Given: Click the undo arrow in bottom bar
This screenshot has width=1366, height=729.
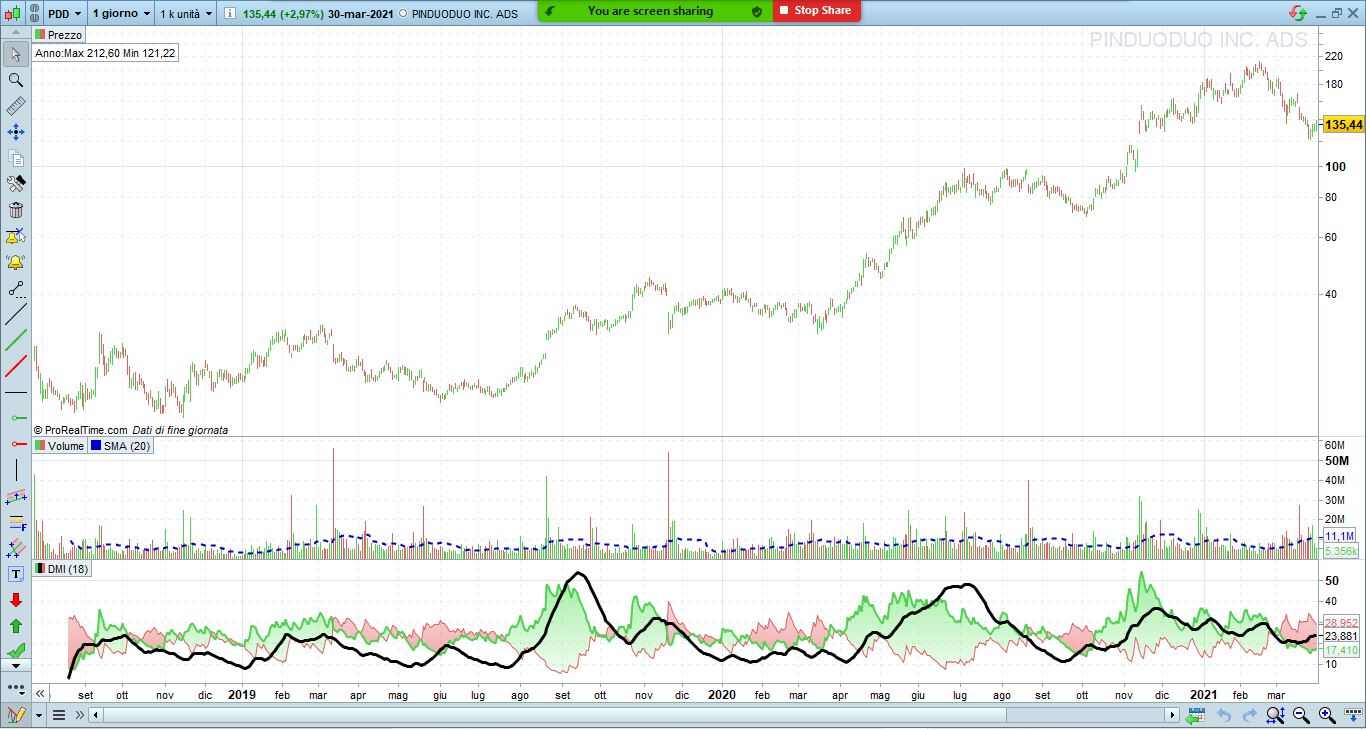Looking at the screenshot, I should [x=1224, y=715].
